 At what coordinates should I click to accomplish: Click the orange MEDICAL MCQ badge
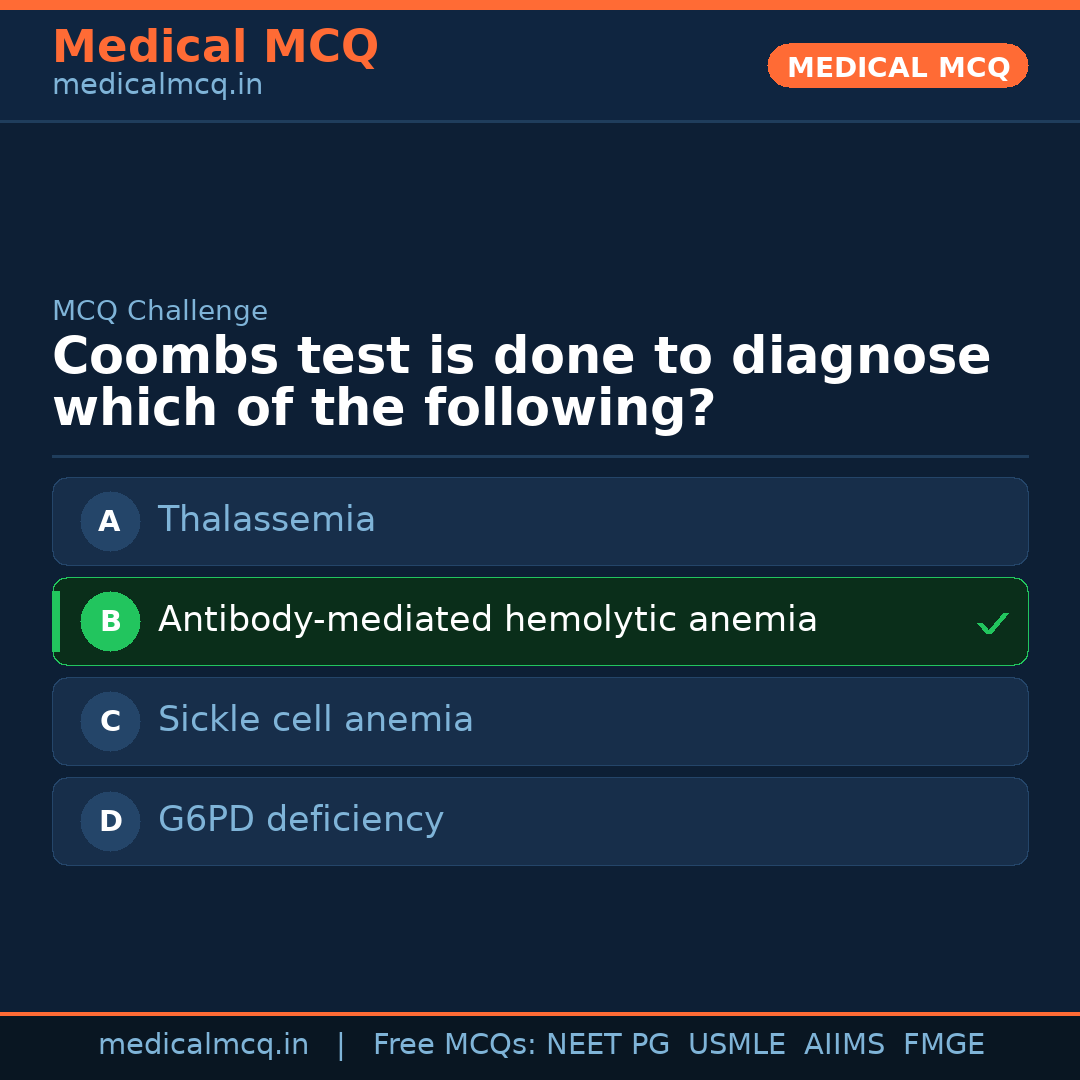point(897,67)
